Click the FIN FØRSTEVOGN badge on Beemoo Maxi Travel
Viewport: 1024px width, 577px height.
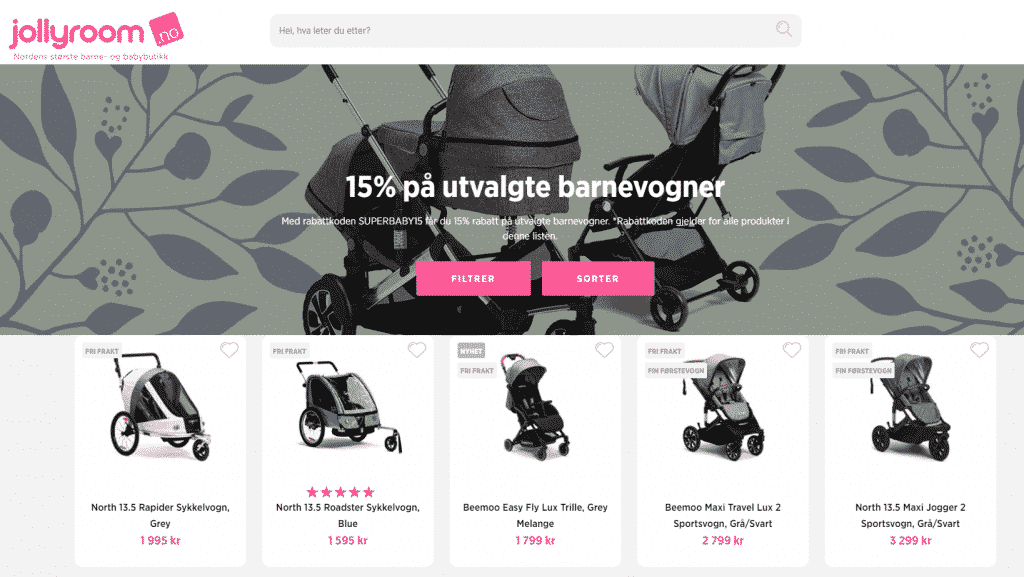point(676,370)
